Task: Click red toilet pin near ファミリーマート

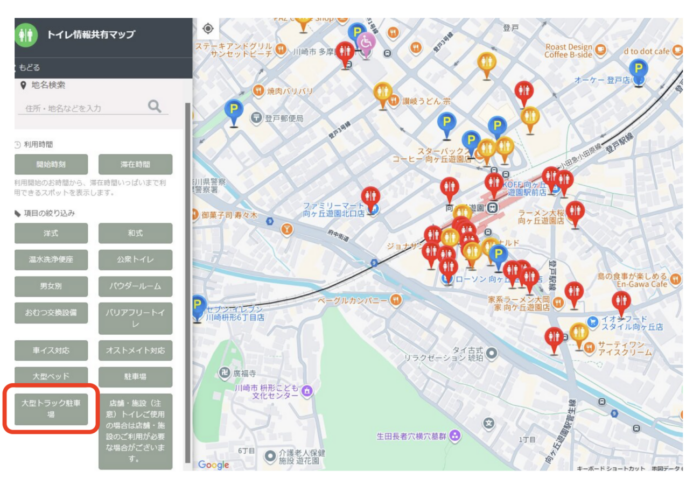Action: pyautogui.click(x=371, y=197)
